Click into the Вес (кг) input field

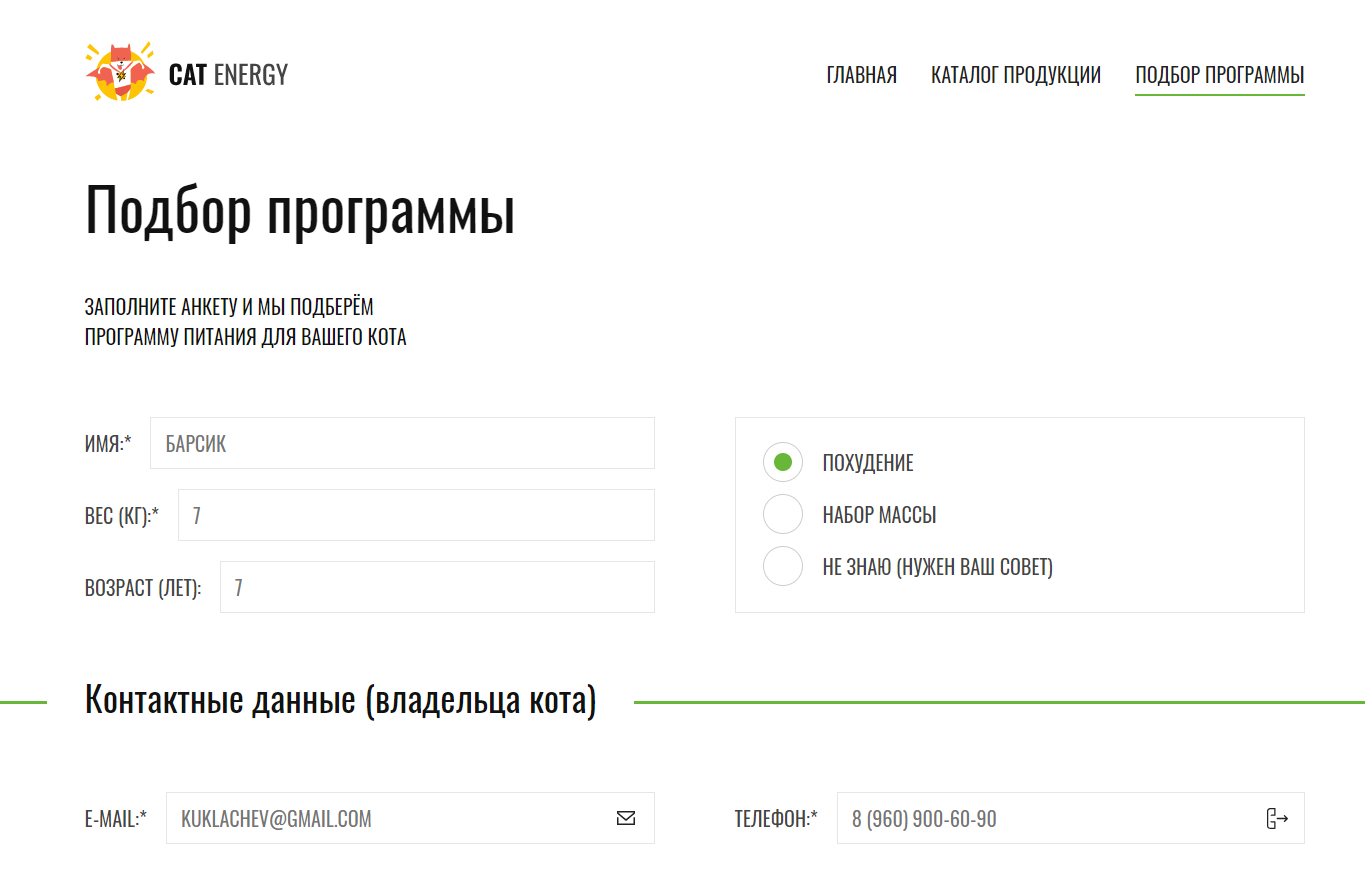[416, 515]
